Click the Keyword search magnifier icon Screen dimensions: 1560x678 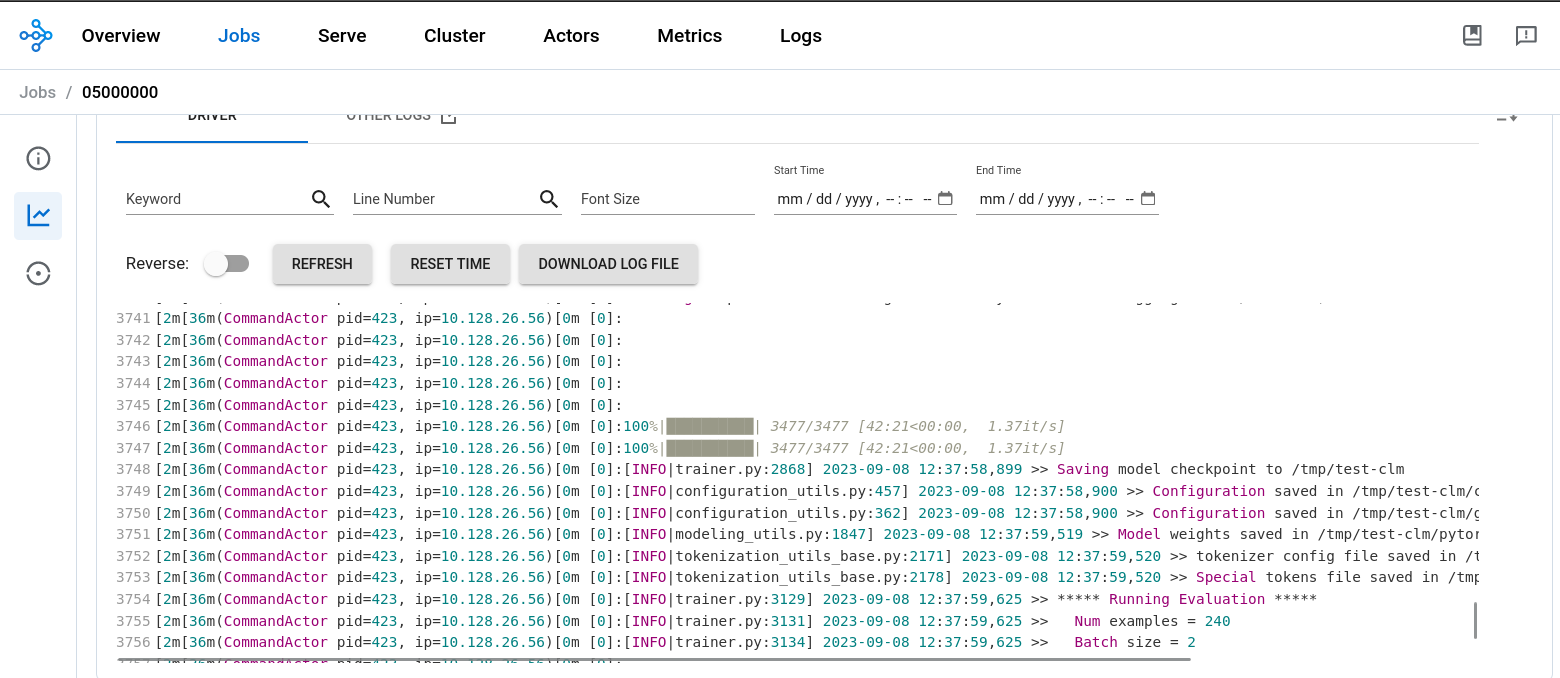point(321,199)
